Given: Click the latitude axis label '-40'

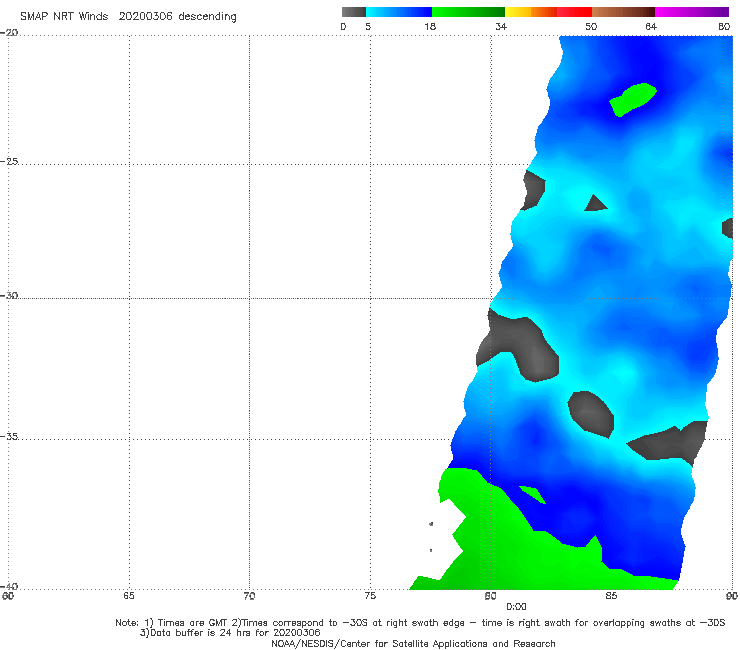Looking at the screenshot, I should tap(10, 586).
